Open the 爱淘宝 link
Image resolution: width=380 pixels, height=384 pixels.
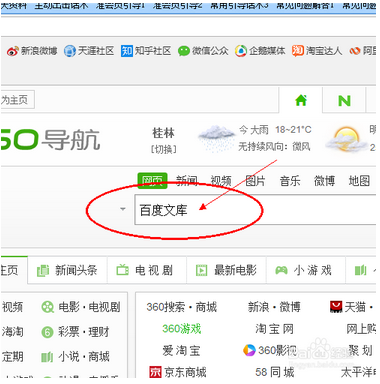[x=182, y=351]
